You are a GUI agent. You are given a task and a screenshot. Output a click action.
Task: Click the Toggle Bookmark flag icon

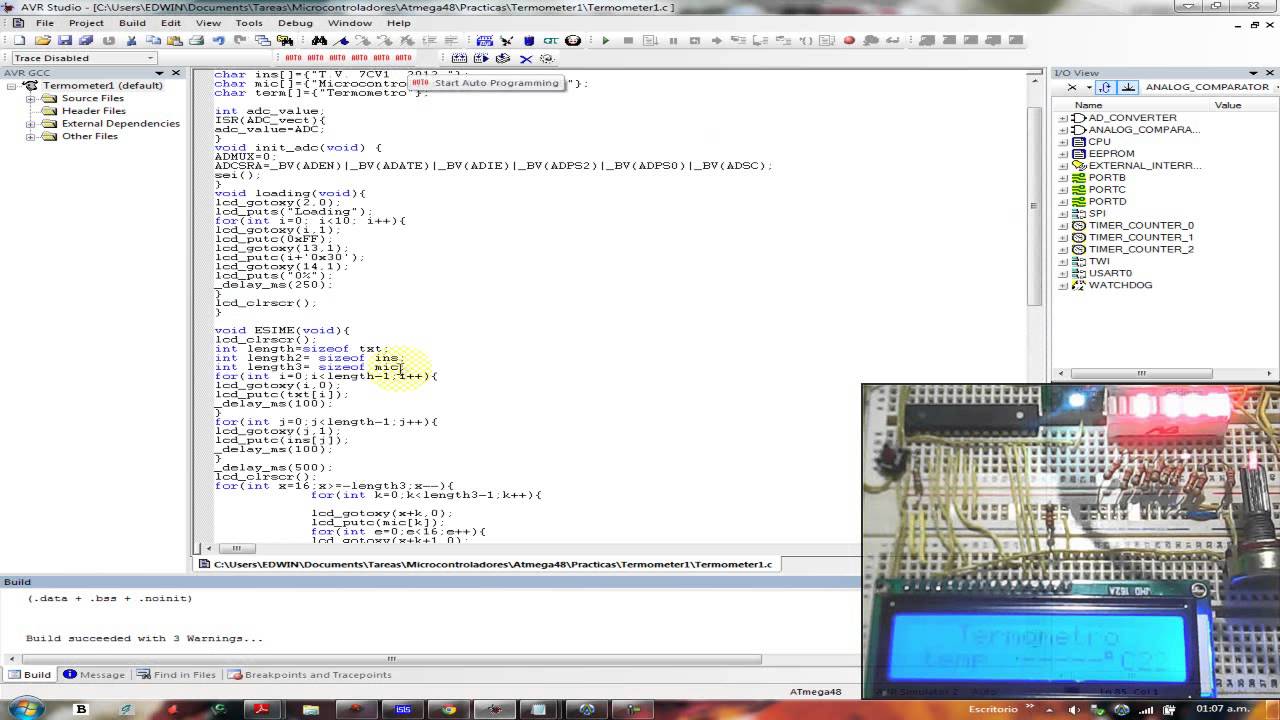(341, 41)
